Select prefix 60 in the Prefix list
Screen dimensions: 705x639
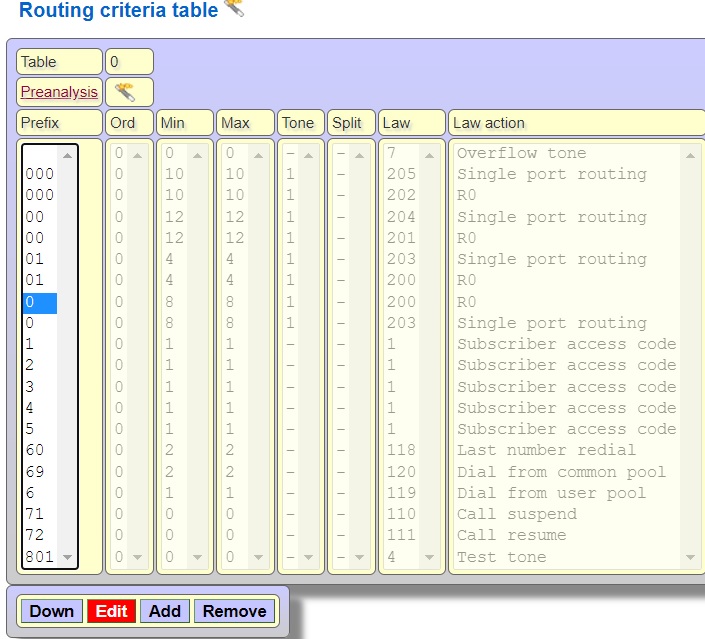click(35, 451)
